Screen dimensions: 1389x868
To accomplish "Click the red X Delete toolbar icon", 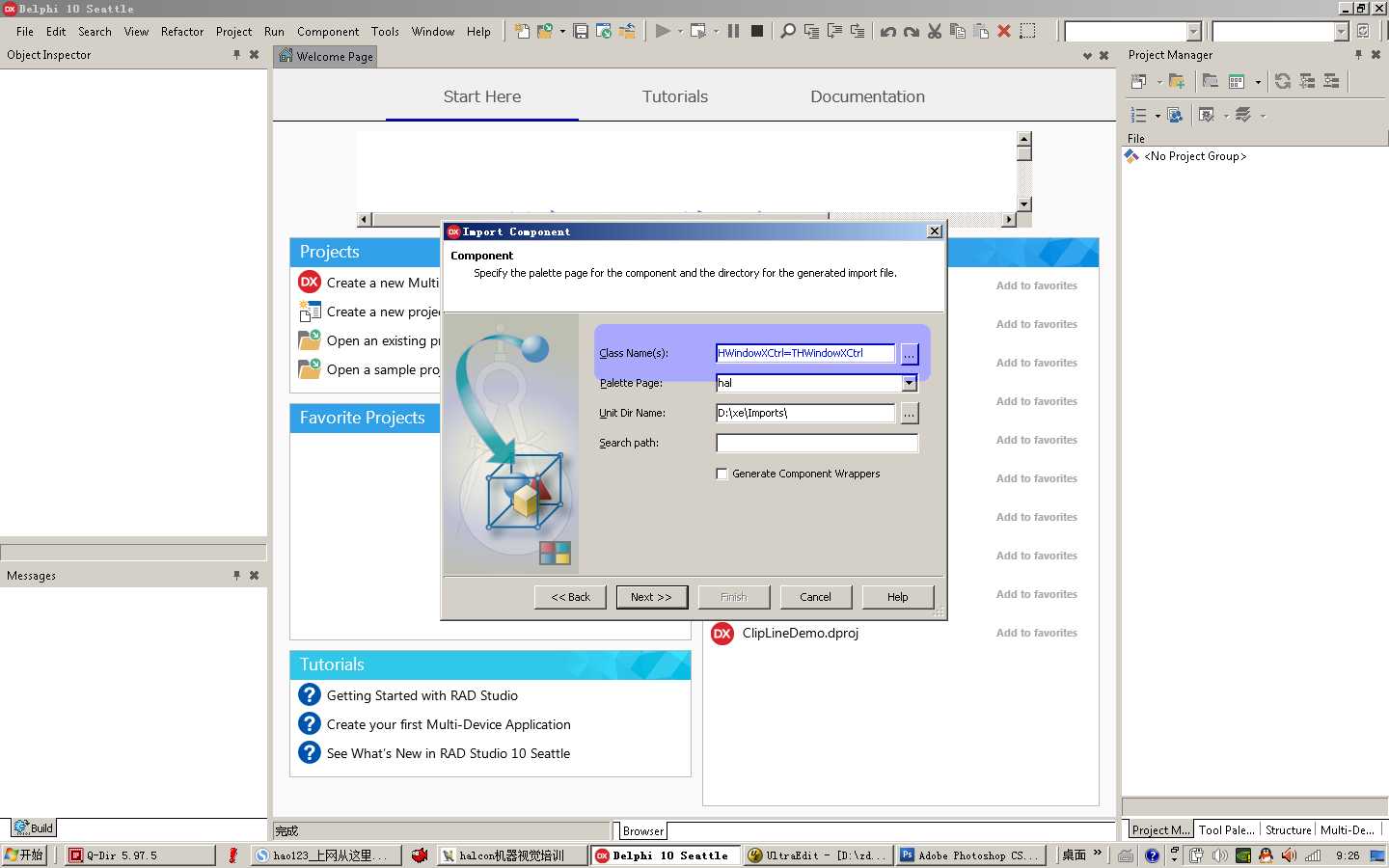I will [x=1004, y=31].
